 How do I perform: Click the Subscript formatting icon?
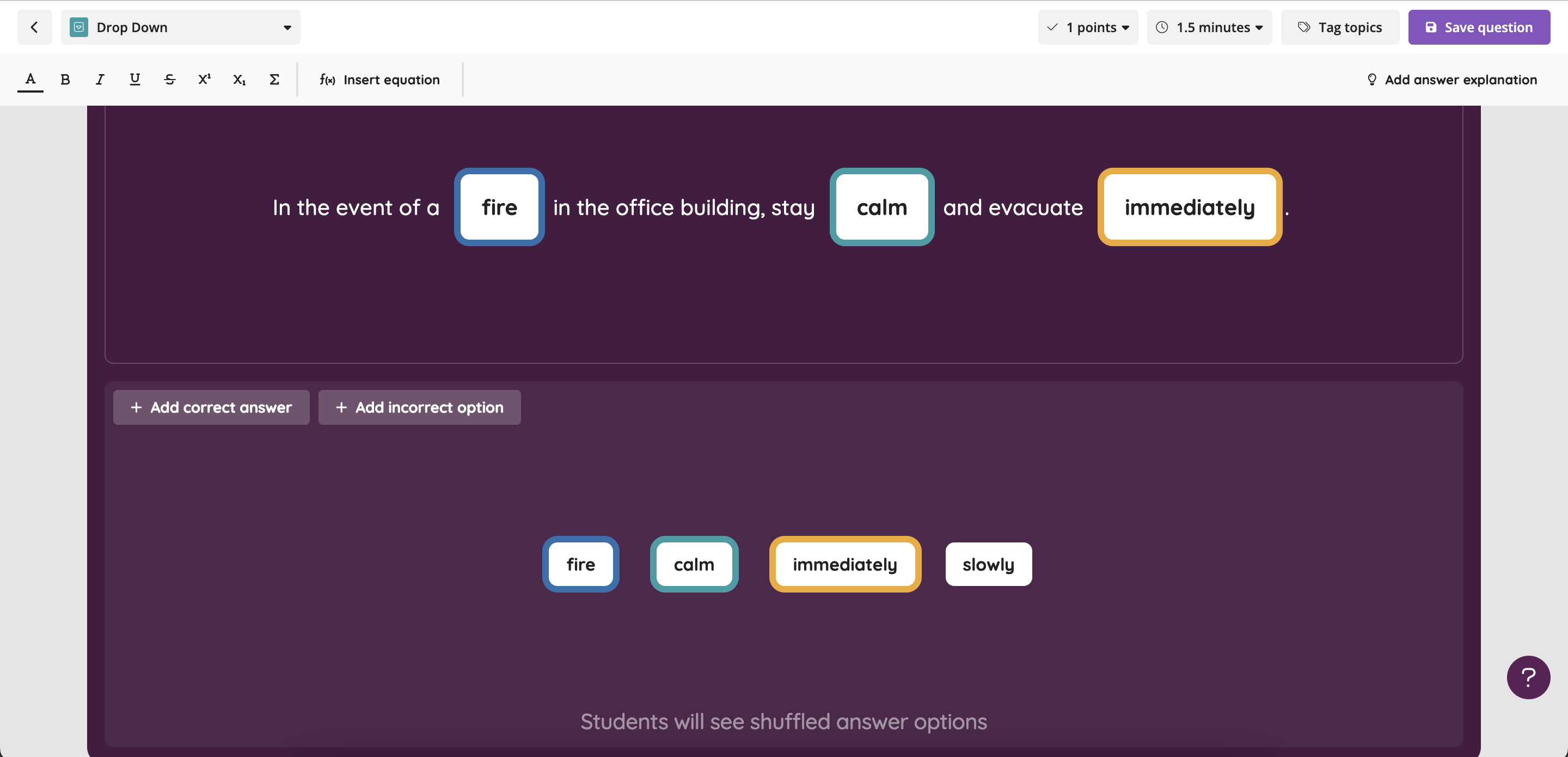pyautogui.click(x=238, y=79)
